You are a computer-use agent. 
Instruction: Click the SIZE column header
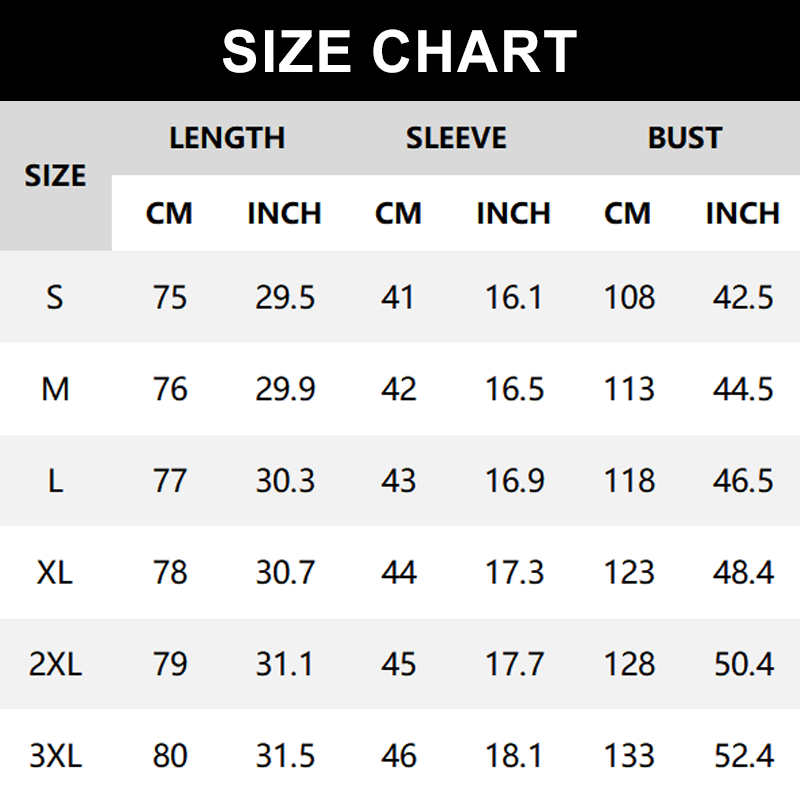pos(55,176)
